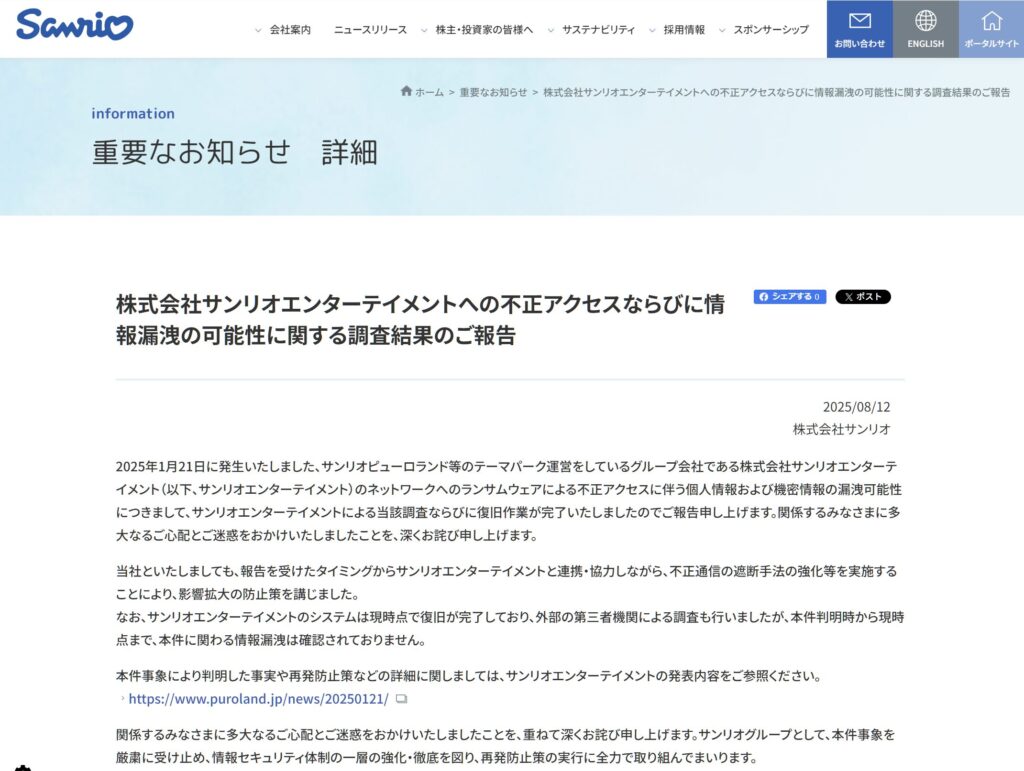Open スポンサーシップ menu item

tap(771, 29)
